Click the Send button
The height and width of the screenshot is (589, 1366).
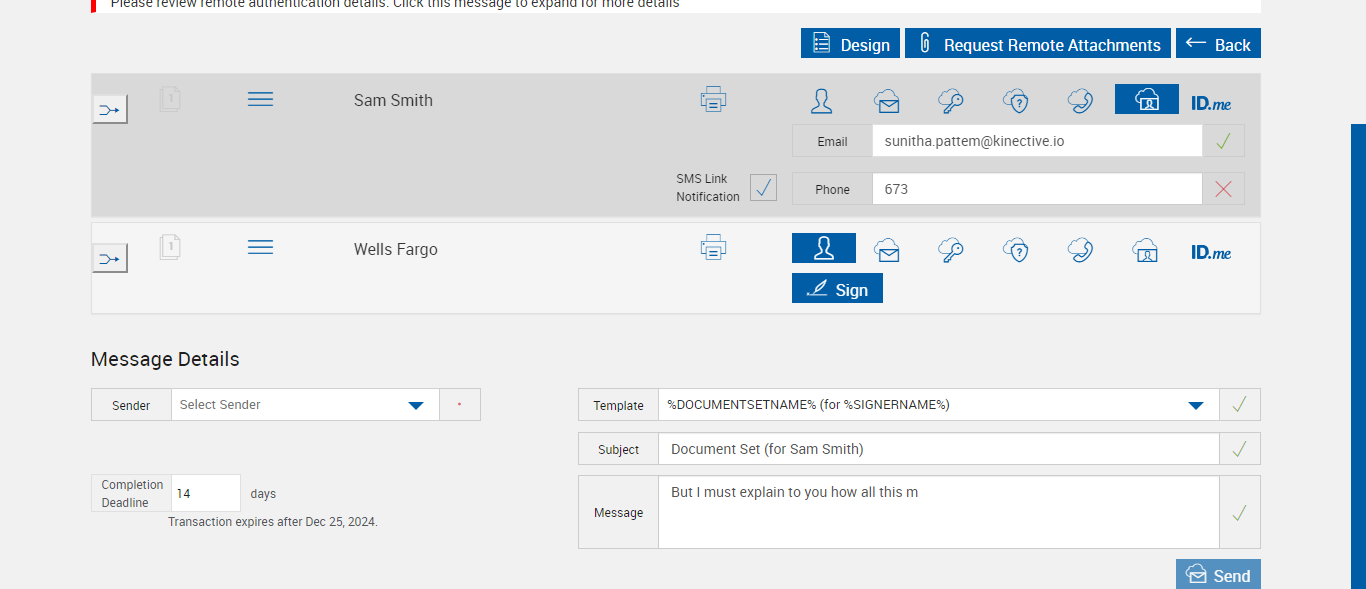point(1218,575)
